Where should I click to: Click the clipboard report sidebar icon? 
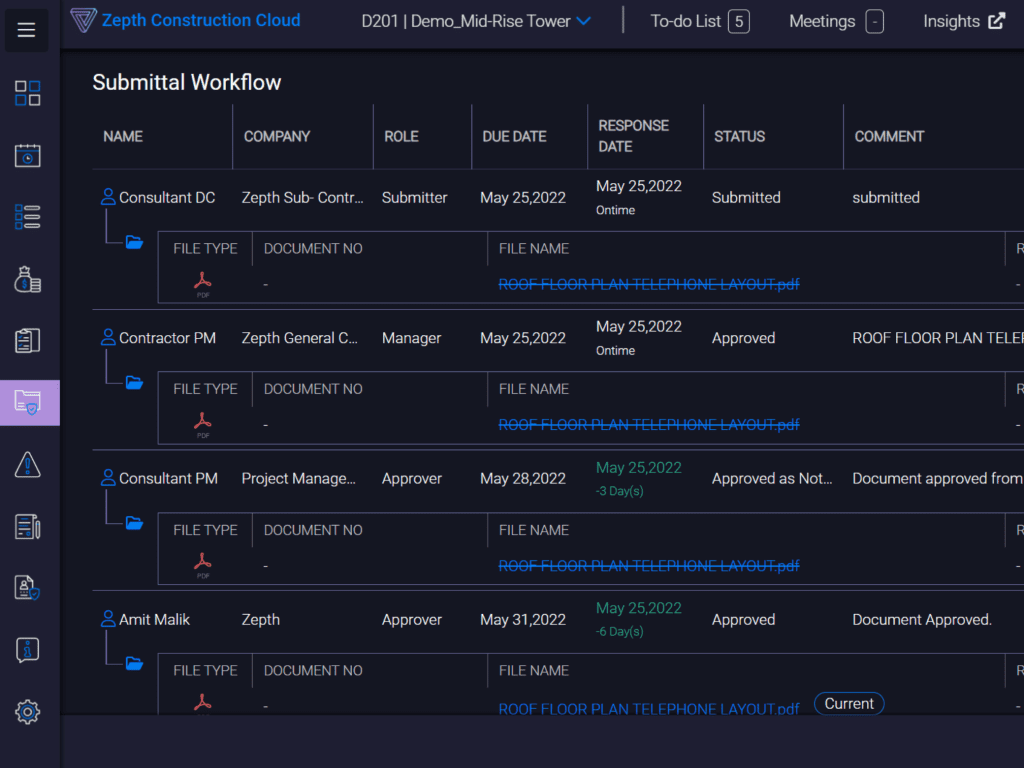tap(28, 341)
